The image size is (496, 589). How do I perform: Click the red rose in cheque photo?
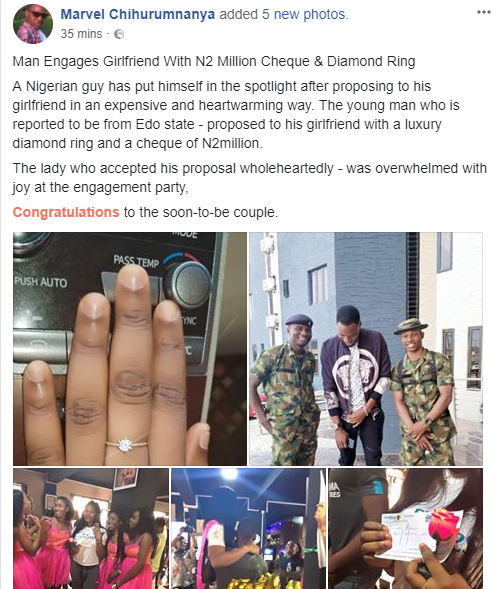click(x=443, y=527)
